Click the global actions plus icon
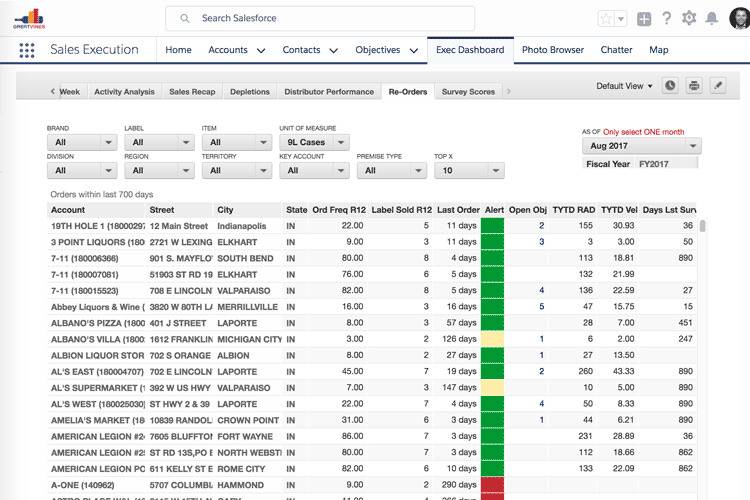 click(644, 19)
